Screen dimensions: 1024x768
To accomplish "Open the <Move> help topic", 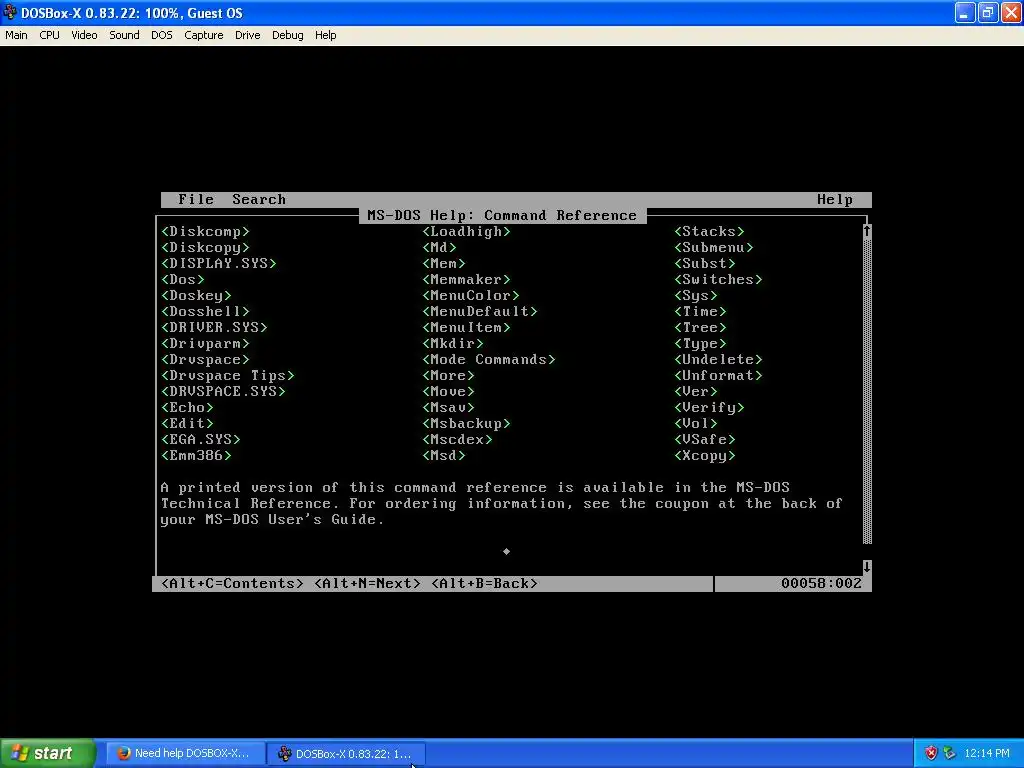I will click(x=449, y=391).
